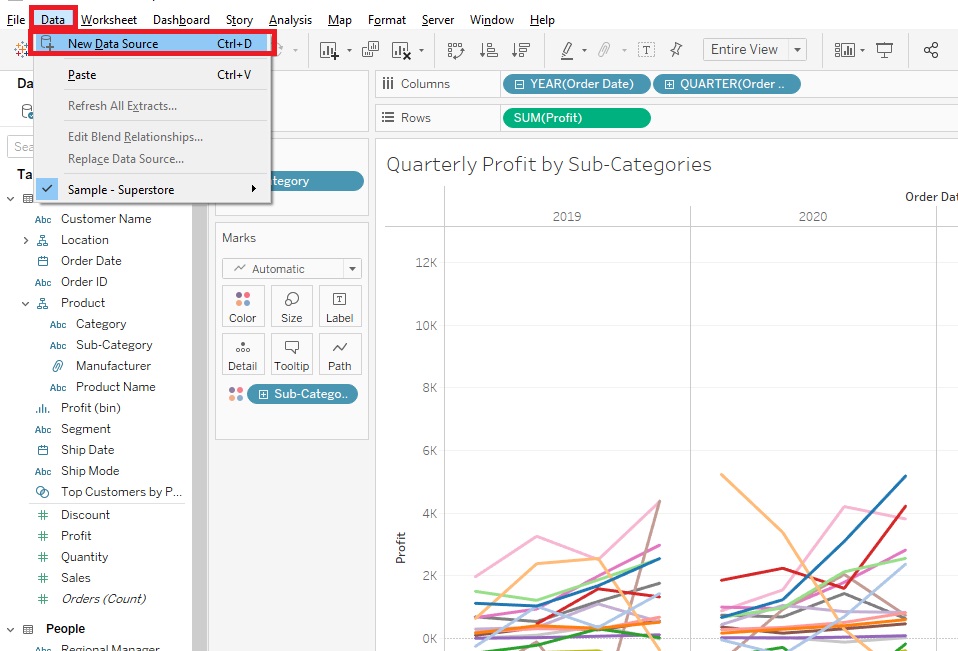Open Show/Hide cards toolbar icon
Viewport: 958px width, 651px height.
(x=845, y=50)
